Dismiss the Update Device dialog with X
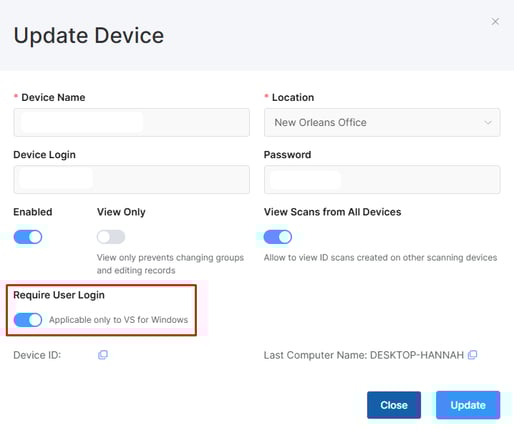This screenshot has height=433, width=514. pos(495,22)
